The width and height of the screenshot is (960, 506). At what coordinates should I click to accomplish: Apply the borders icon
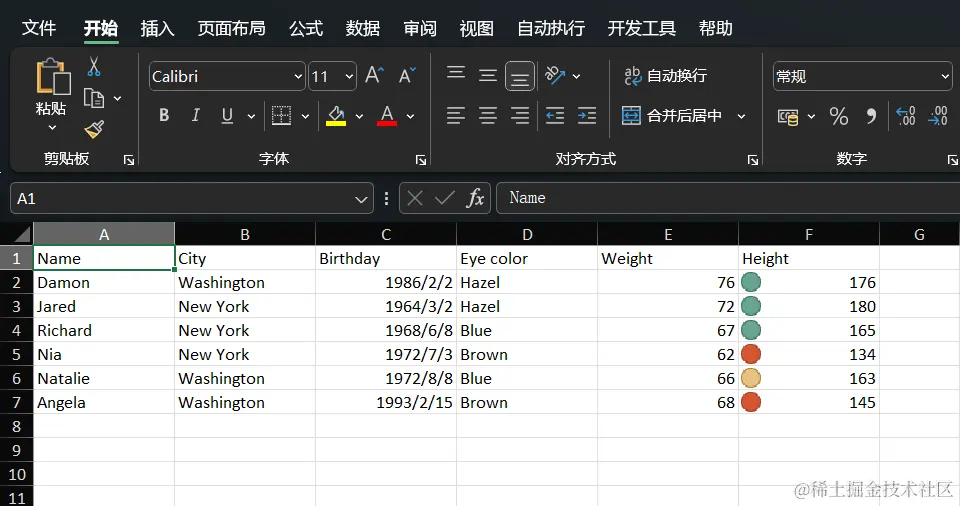281,115
